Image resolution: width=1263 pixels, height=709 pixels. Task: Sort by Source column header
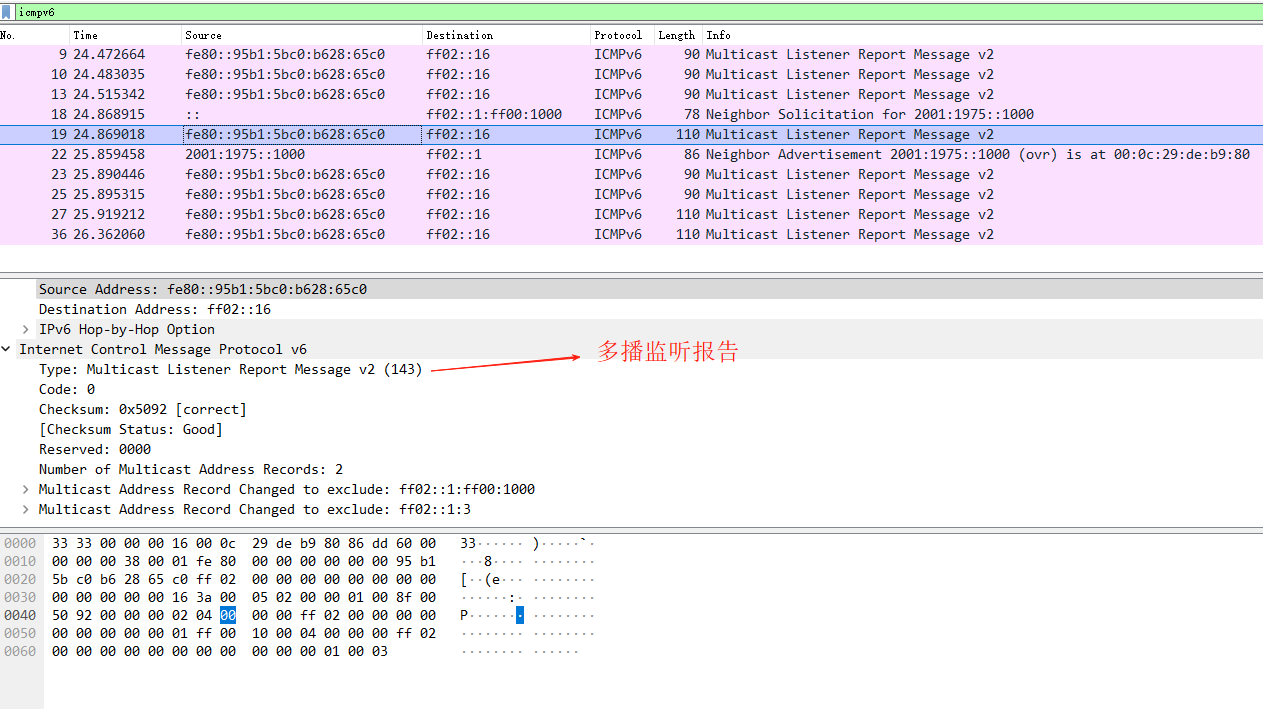(x=302, y=35)
